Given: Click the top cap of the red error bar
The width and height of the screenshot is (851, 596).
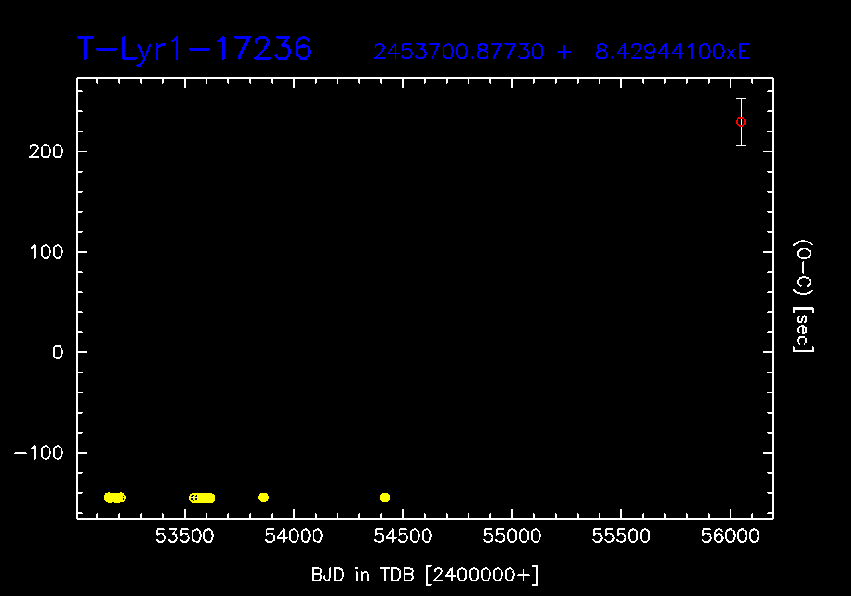Looking at the screenshot, I should (741, 99).
